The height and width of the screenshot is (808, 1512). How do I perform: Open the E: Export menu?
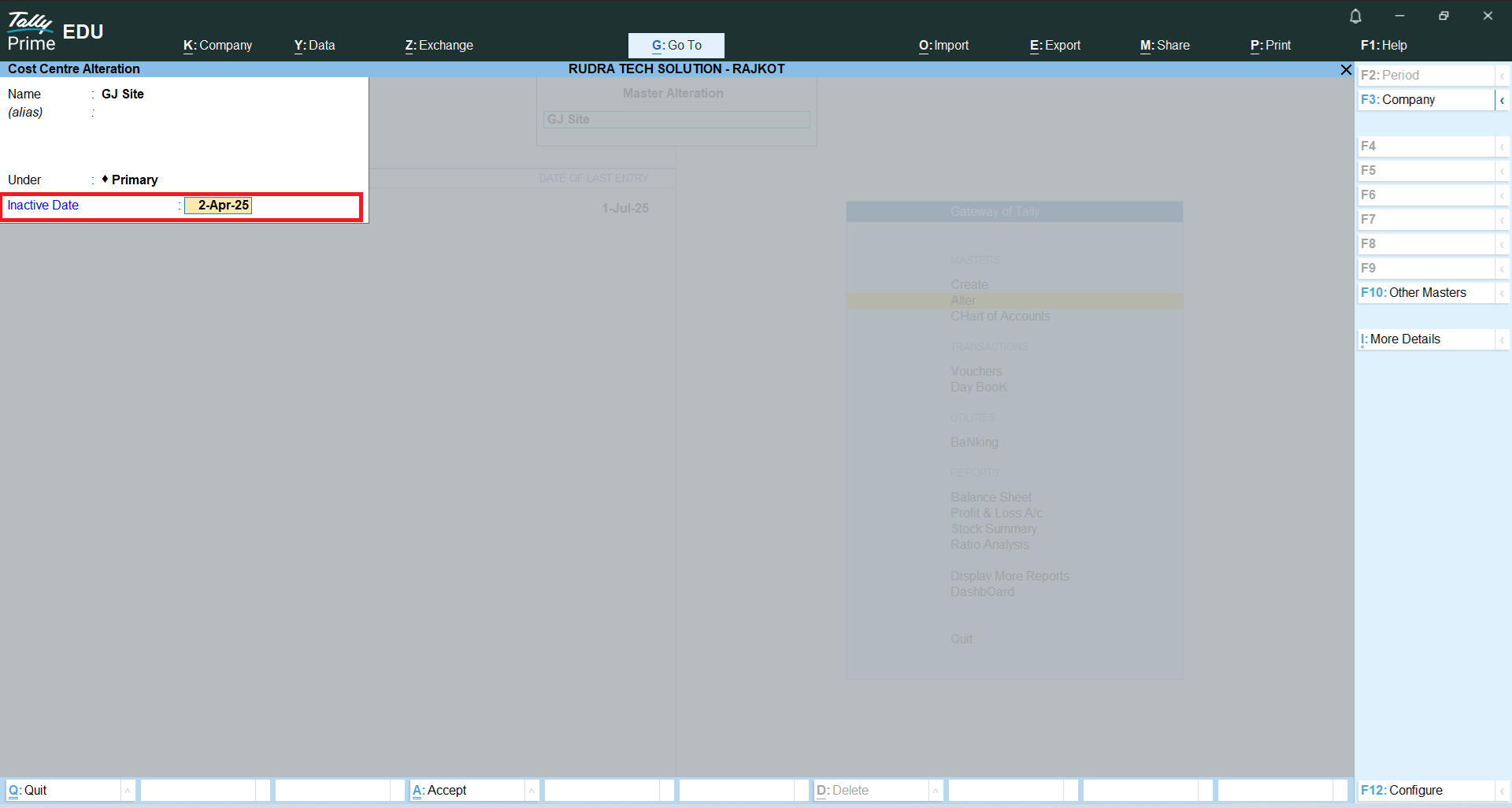click(1054, 46)
